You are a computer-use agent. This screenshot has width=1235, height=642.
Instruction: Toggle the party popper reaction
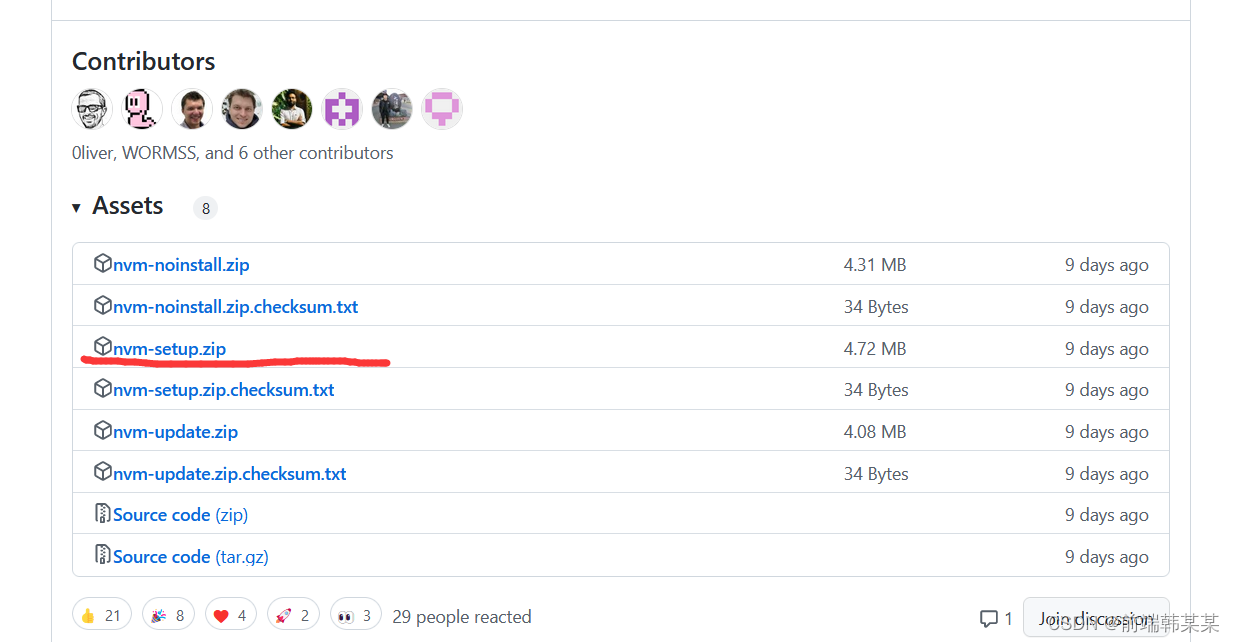coord(168,616)
